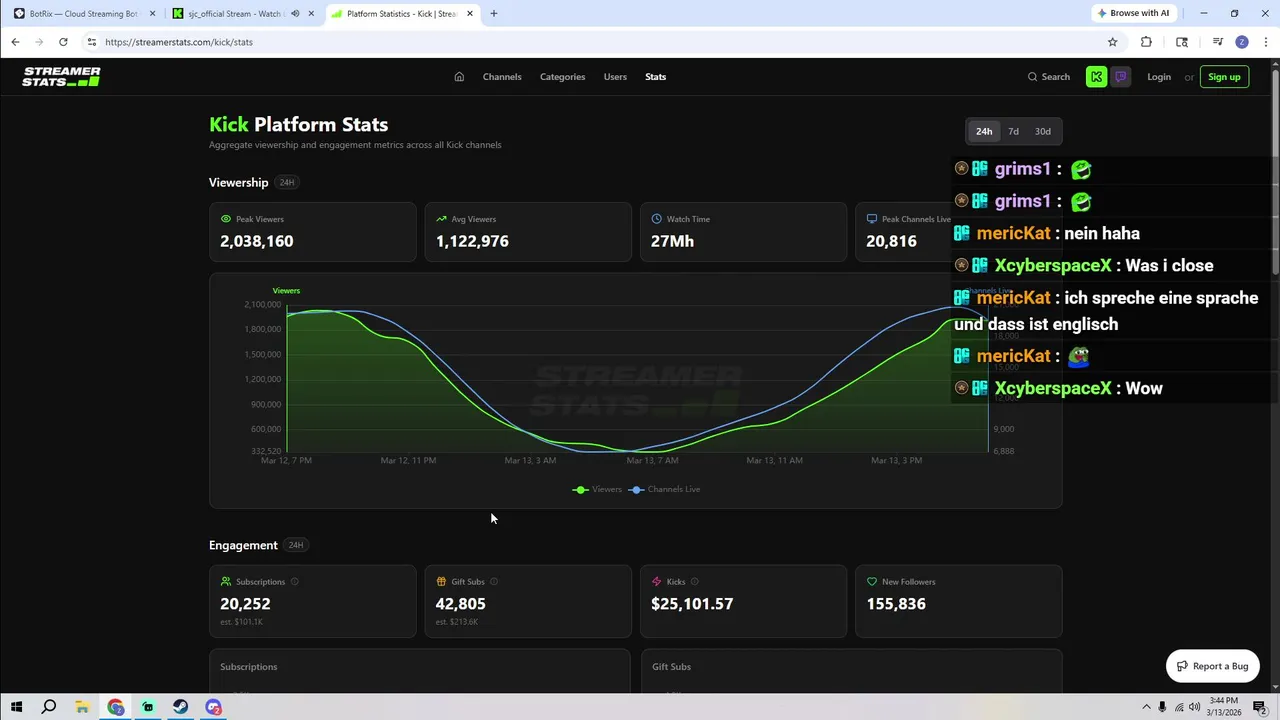Click the Watch Time clock icon
The width and height of the screenshot is (1280, 720).
pos(657,219)
